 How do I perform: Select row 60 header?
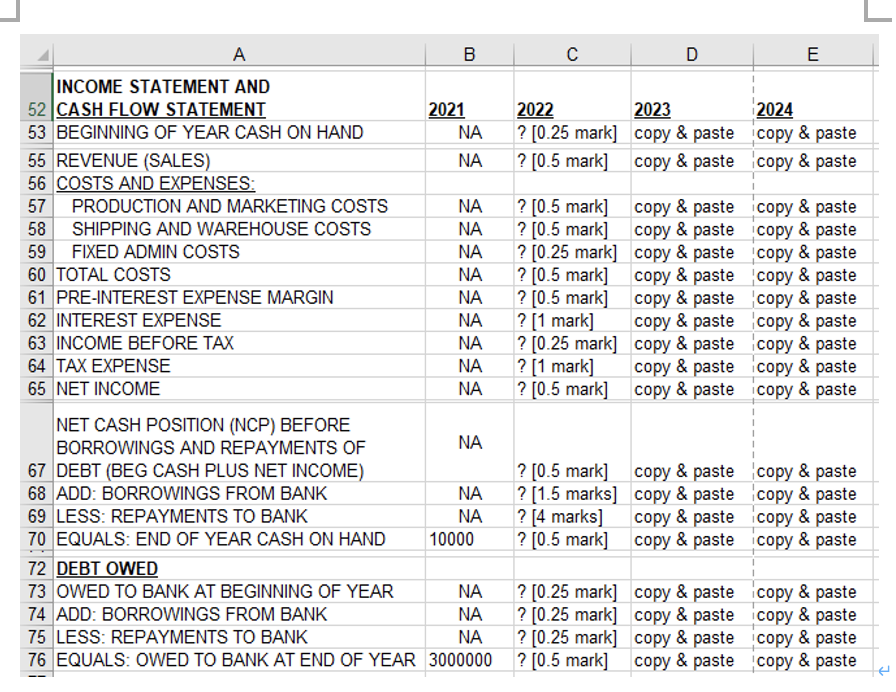point(37,275)
